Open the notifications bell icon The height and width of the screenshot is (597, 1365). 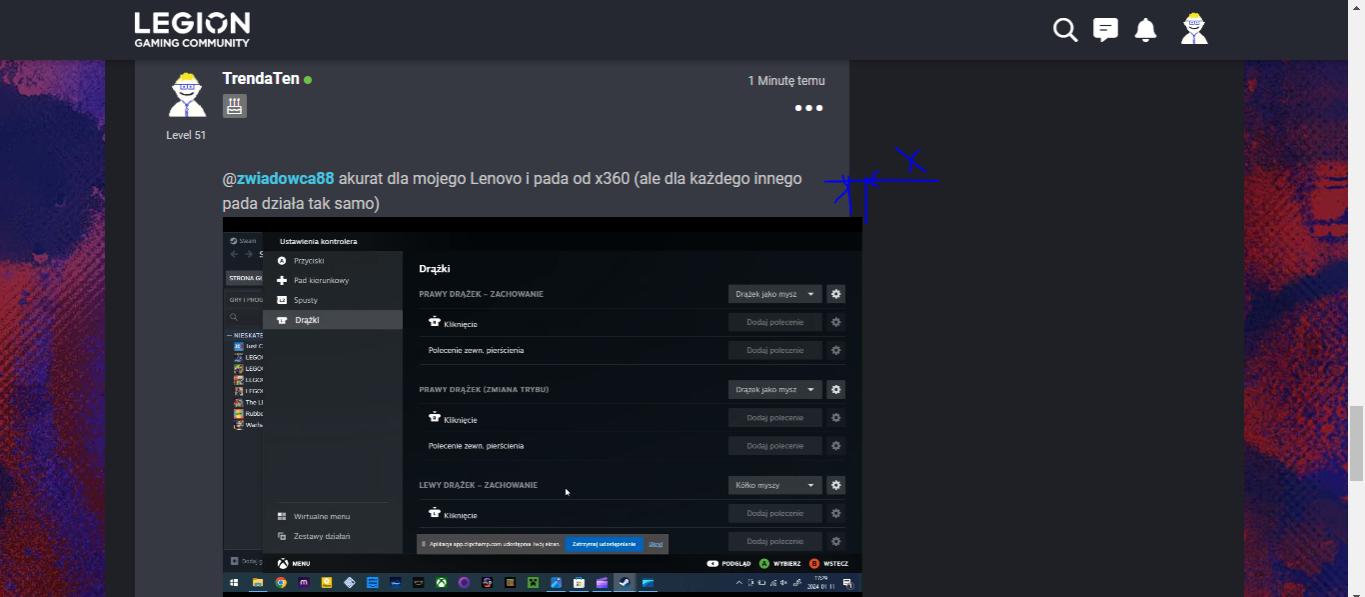[1145, 30]
